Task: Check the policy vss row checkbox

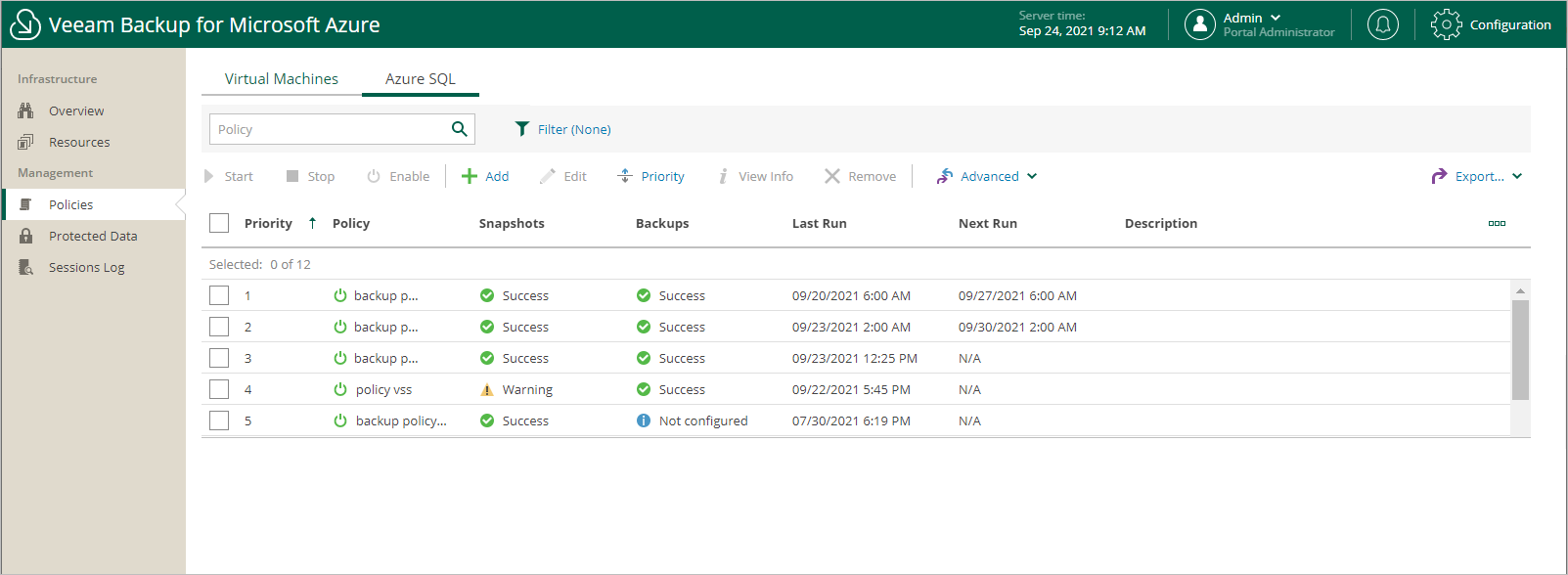Action: tap(219, 389)
